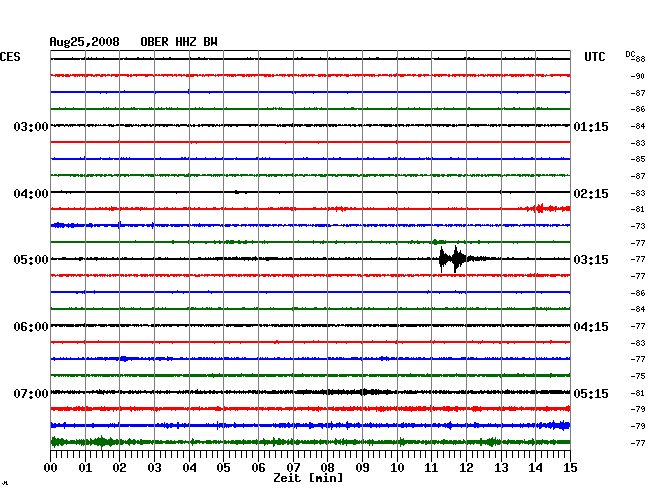The width and height of the screenshot is (650, 494).
Task: Click the red trace event near minute 14
Action: click(x=547, y=208)
